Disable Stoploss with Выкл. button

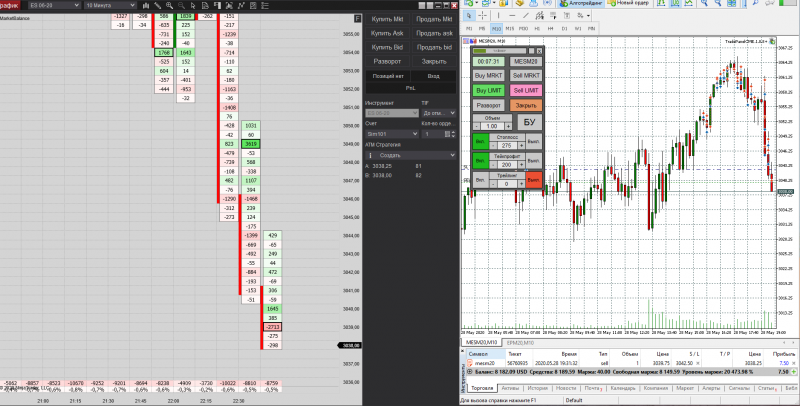(534, 141)
